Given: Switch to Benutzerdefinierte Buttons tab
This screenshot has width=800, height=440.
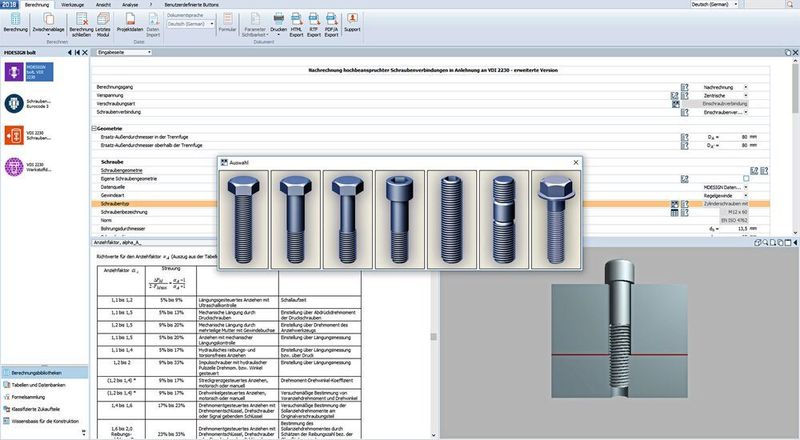Looking at the screenshot, I should [192, 5].
